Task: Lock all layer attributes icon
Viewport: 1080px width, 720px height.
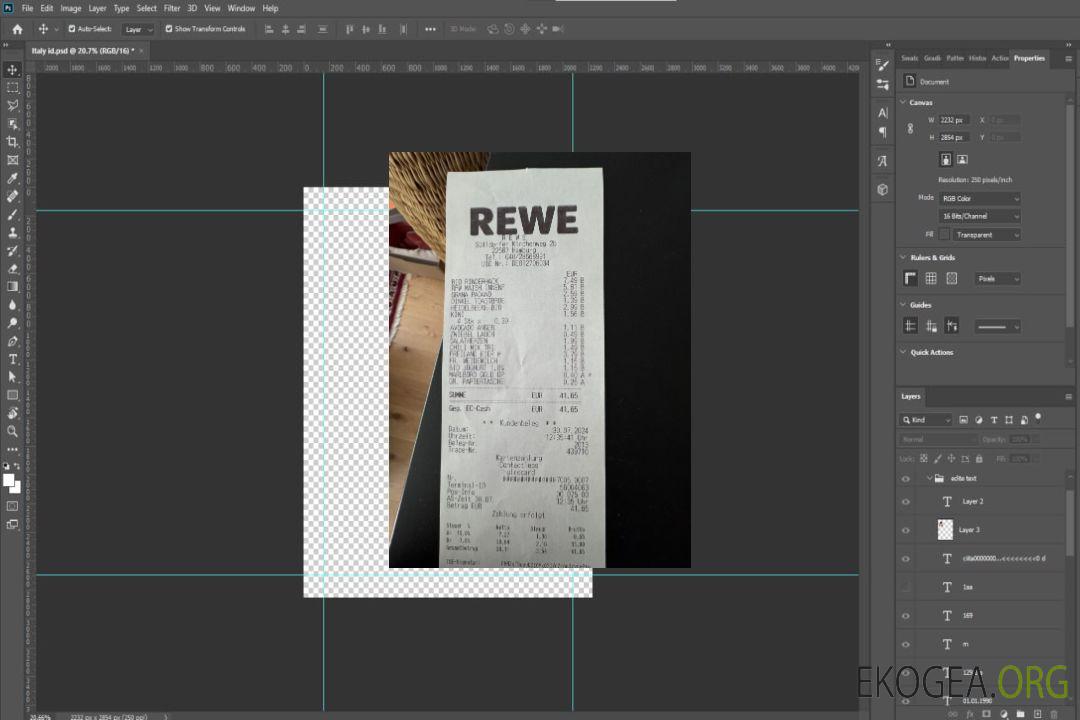Action: pyautogui.click(x=979, y=458)
